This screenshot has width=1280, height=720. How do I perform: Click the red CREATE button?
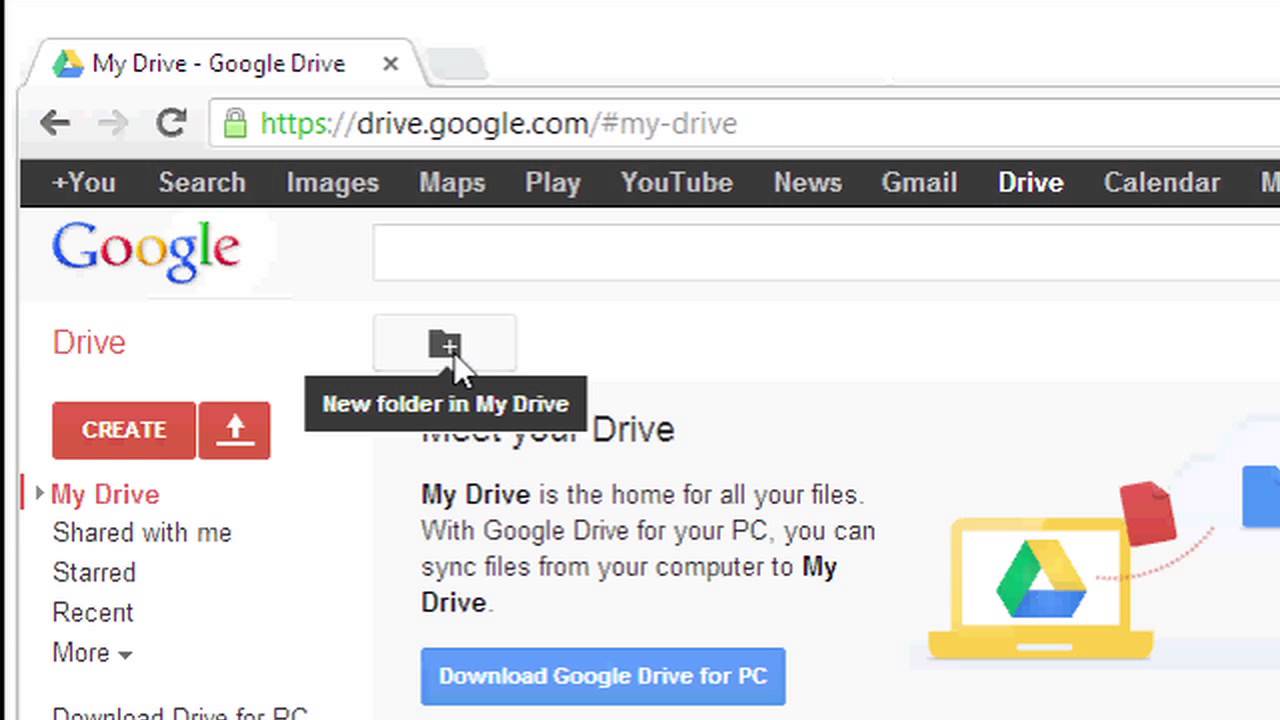pos(124,430)
